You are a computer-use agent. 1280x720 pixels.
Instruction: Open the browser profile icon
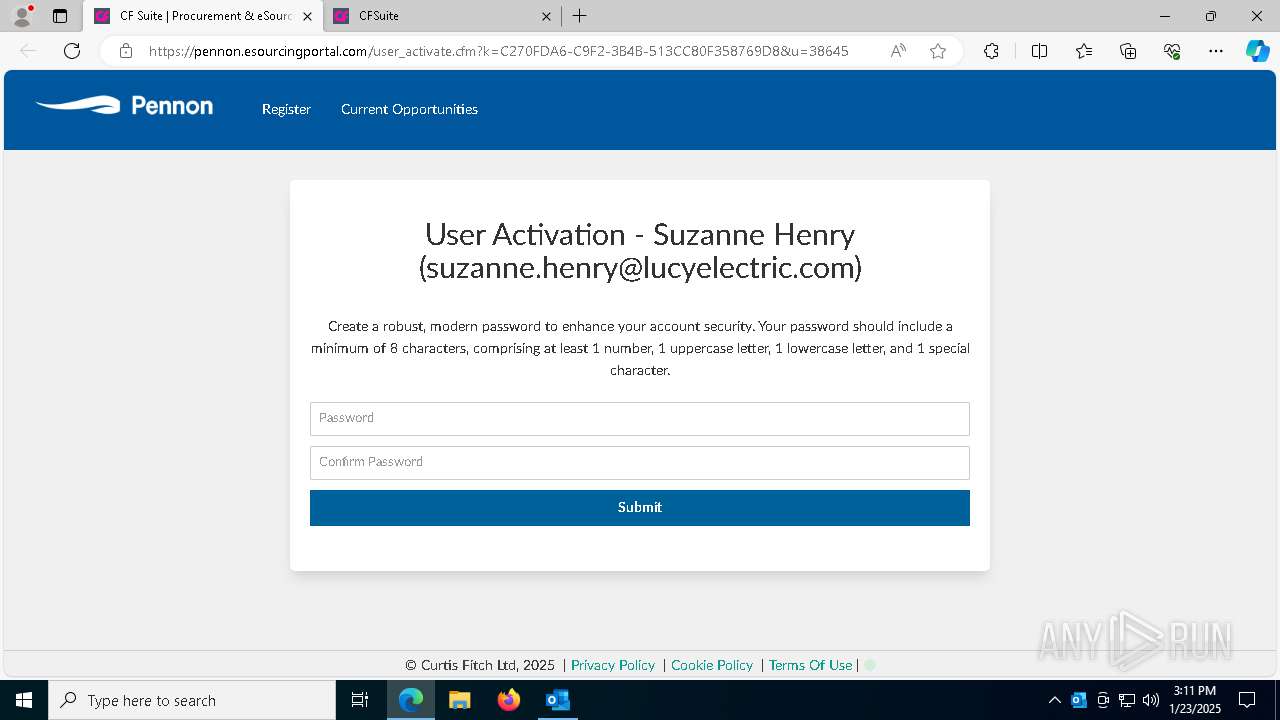[x=22, y=16]
